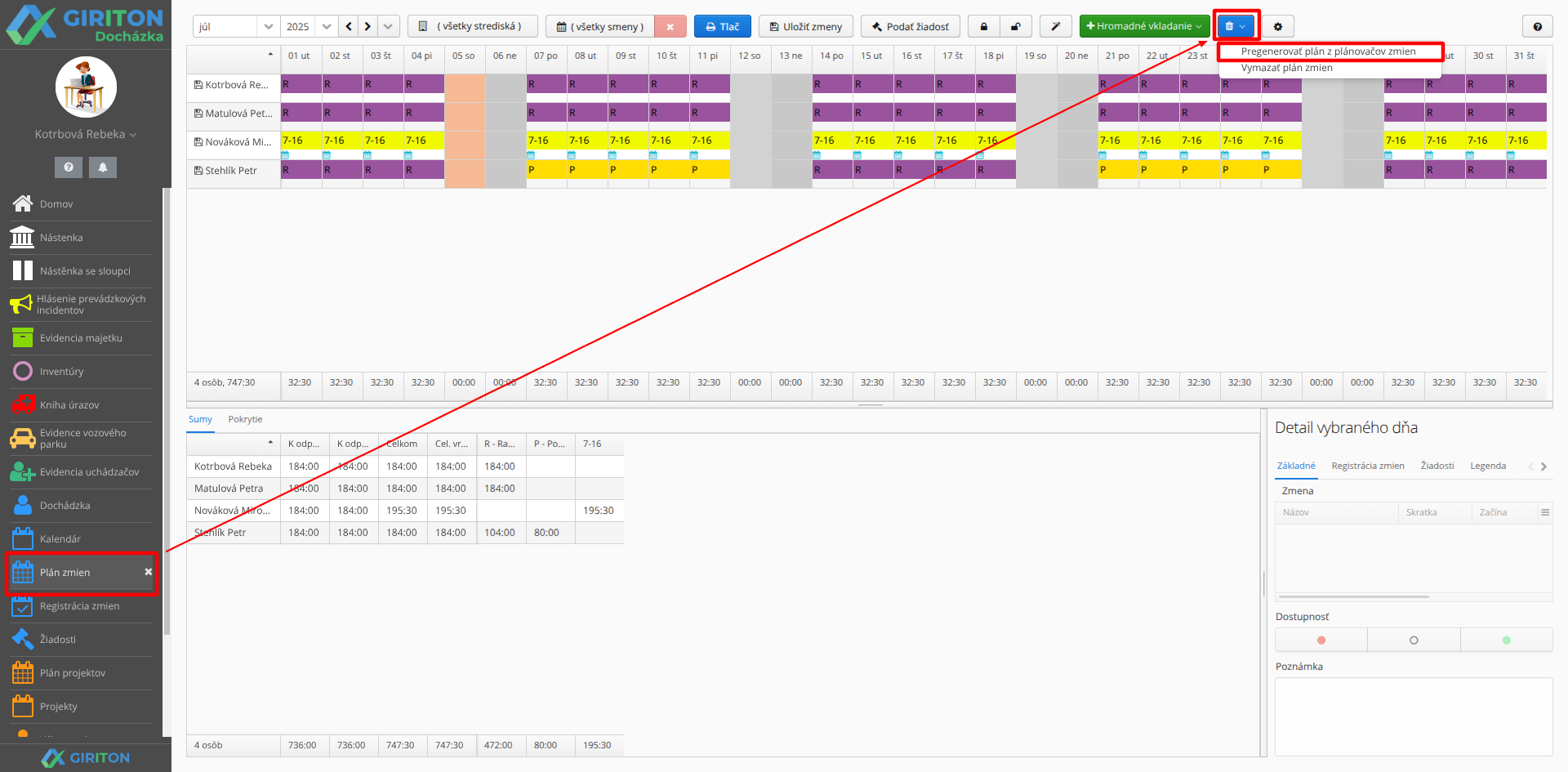The width and height of the screenshot is (1568, 772).
Task: Open the všetky smeny selector
Action: point(600,26)
